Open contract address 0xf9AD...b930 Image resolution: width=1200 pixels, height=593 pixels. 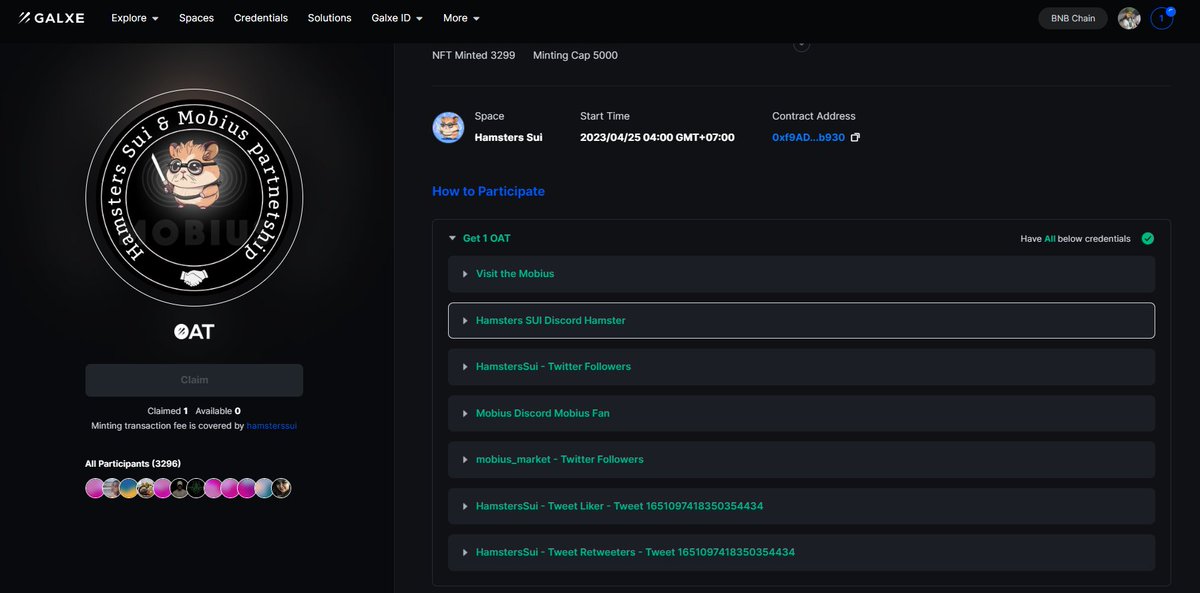(808, 137)
